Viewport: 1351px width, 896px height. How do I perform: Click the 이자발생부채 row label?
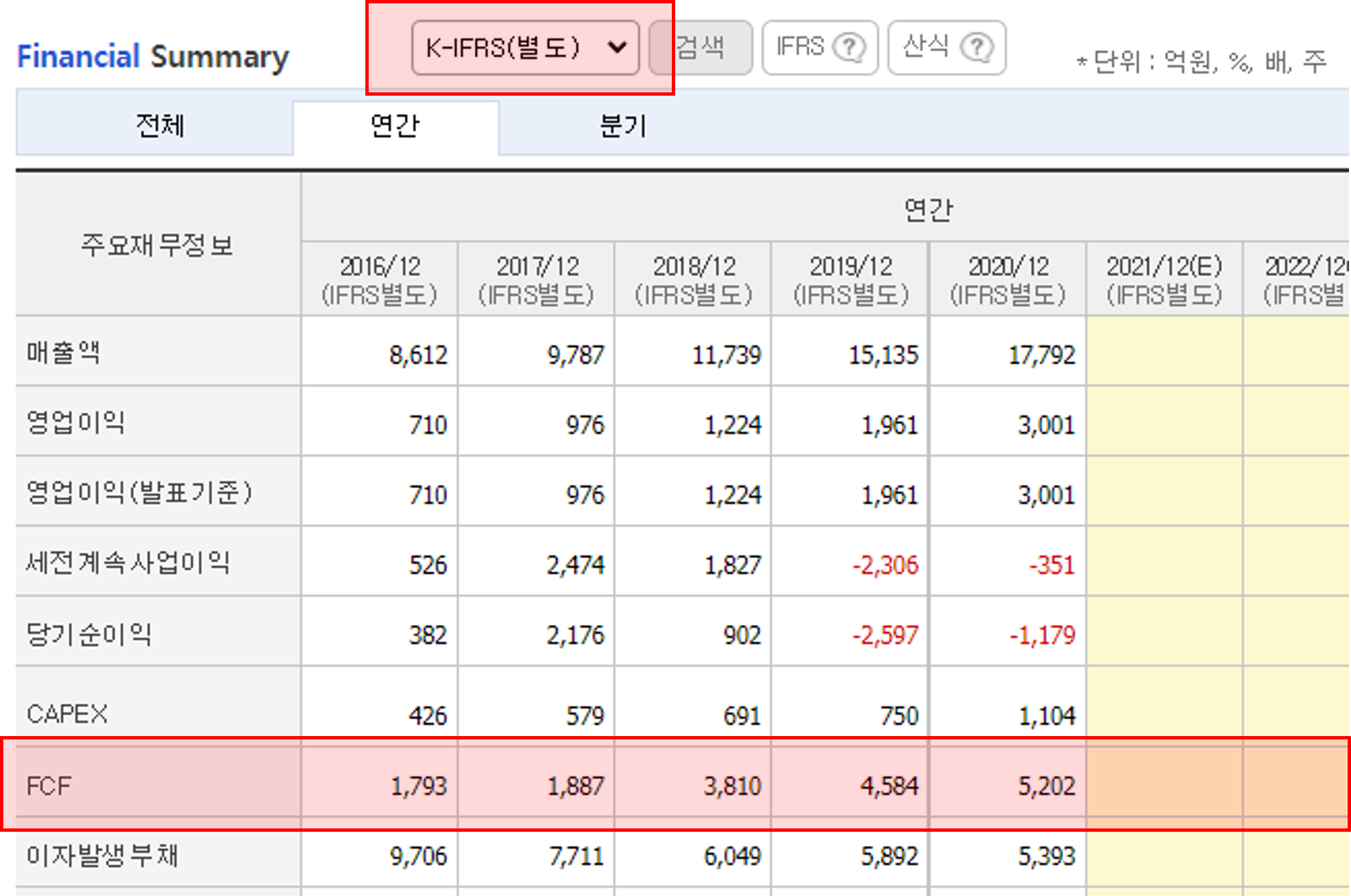(x=102, y=856)
